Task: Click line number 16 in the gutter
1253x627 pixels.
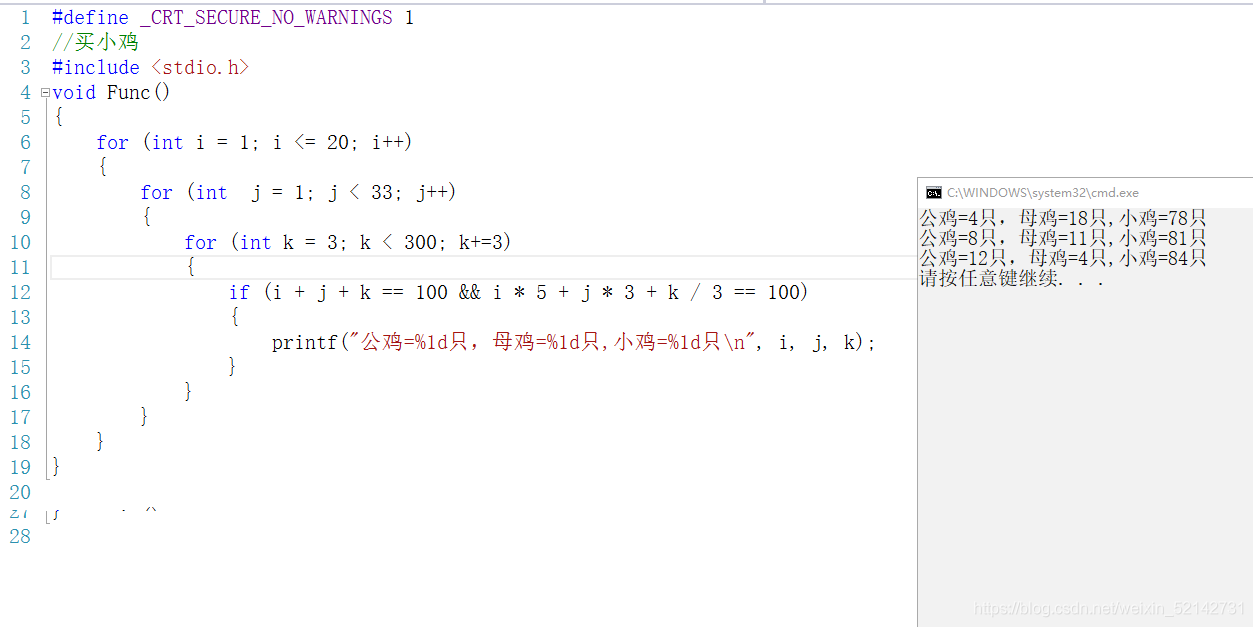Action: pyautogui.click(x=20, y=393)
